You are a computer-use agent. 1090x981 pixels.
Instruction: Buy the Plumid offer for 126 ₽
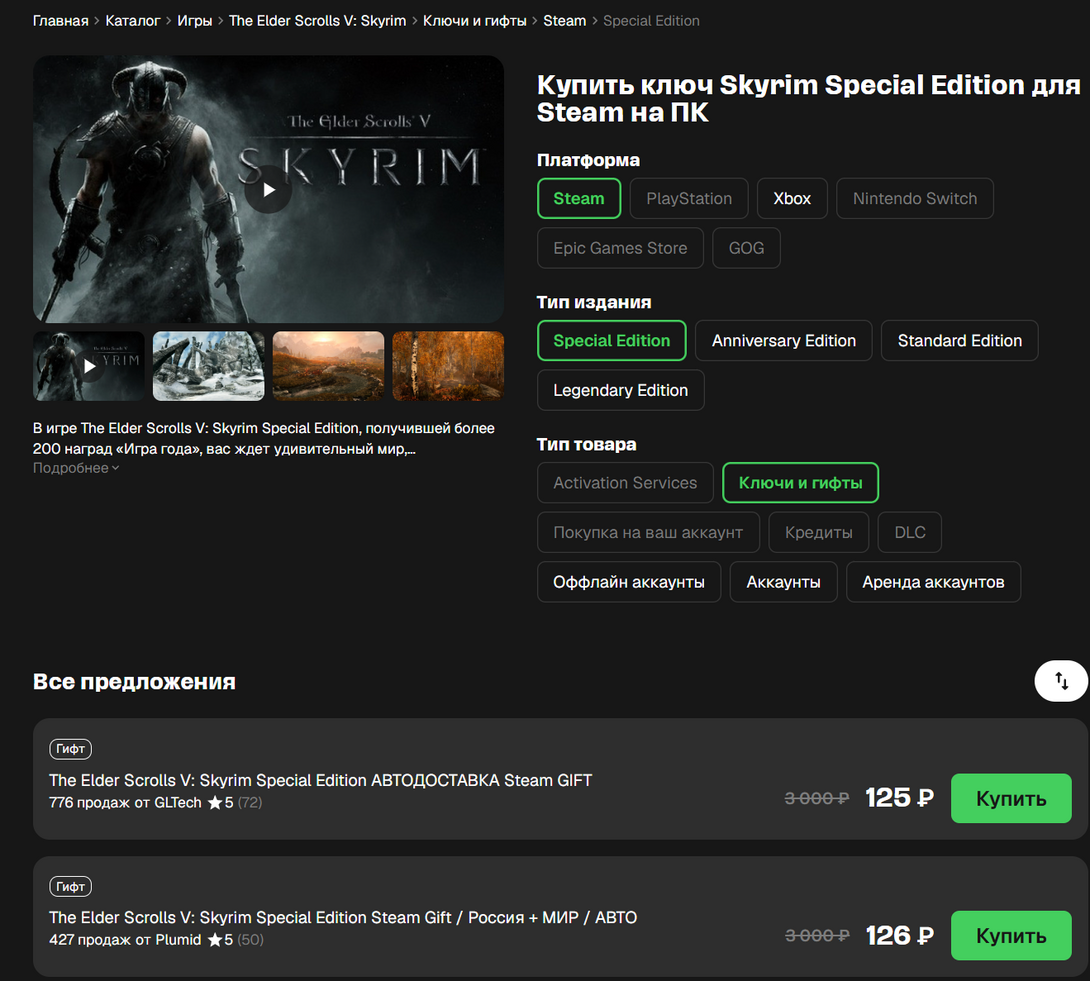pos(1011,935)
